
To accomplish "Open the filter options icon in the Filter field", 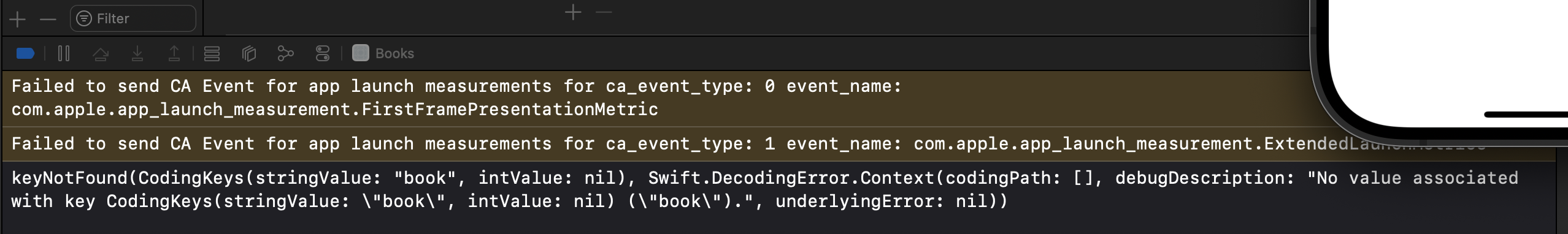I will click(84, 19).
